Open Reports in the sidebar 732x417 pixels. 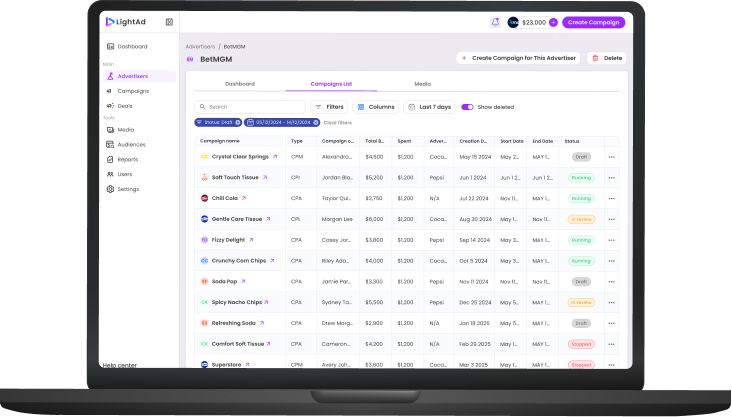(127, 159)
